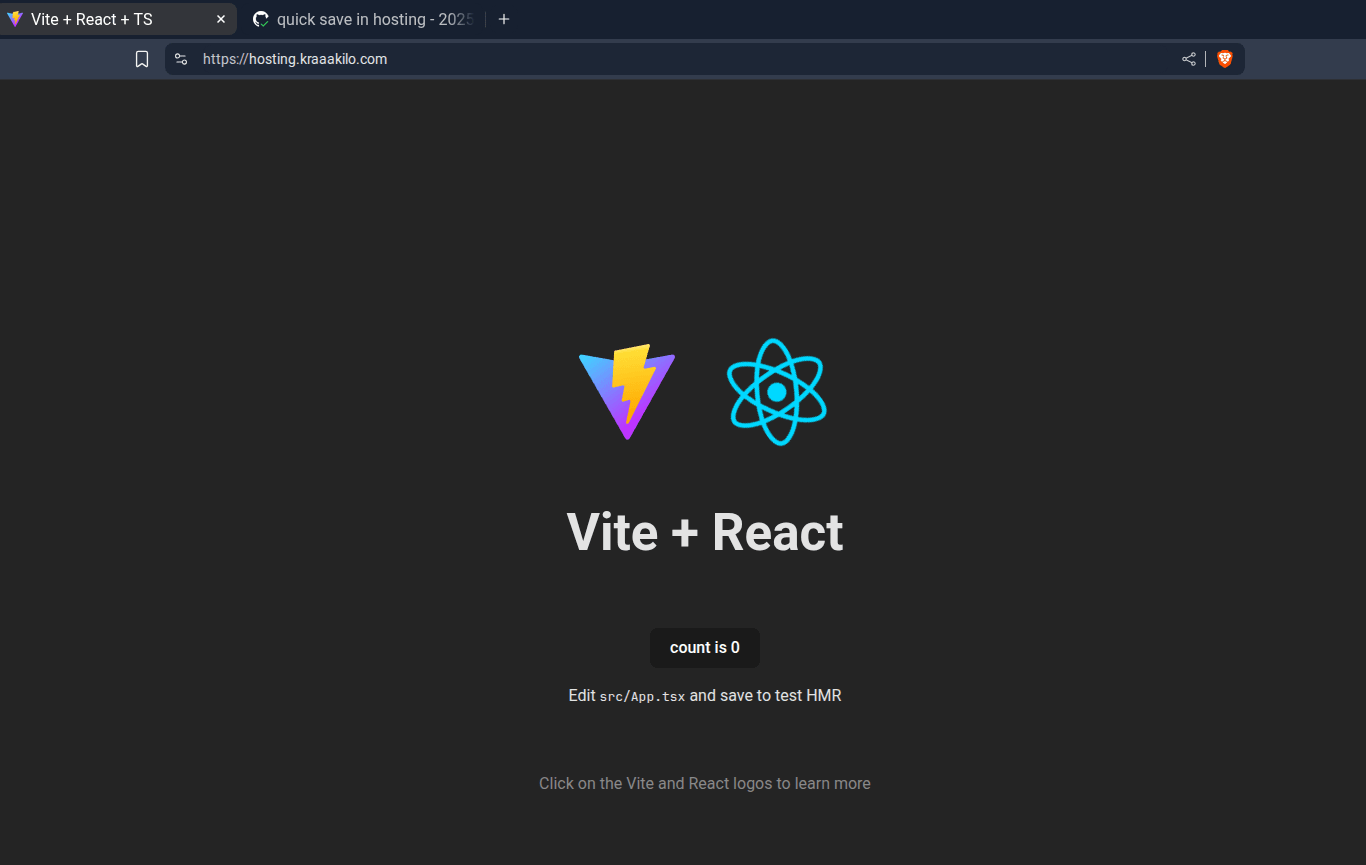Click empty tab strip area right of plus
Image resolution: width=1366 pixels, height=865 pixels.
click(900, 19)
